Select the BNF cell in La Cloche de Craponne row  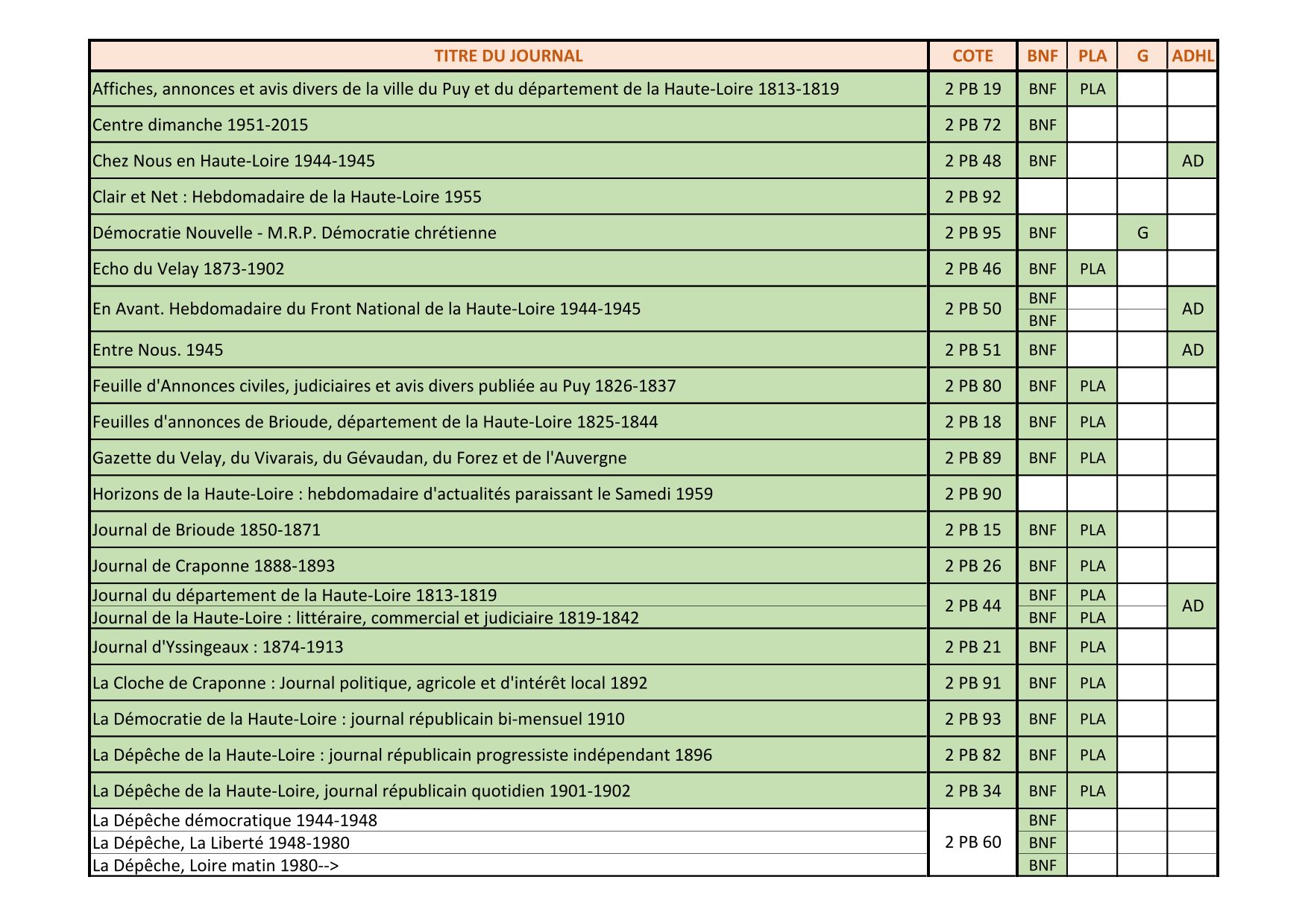coord(1042,683)
